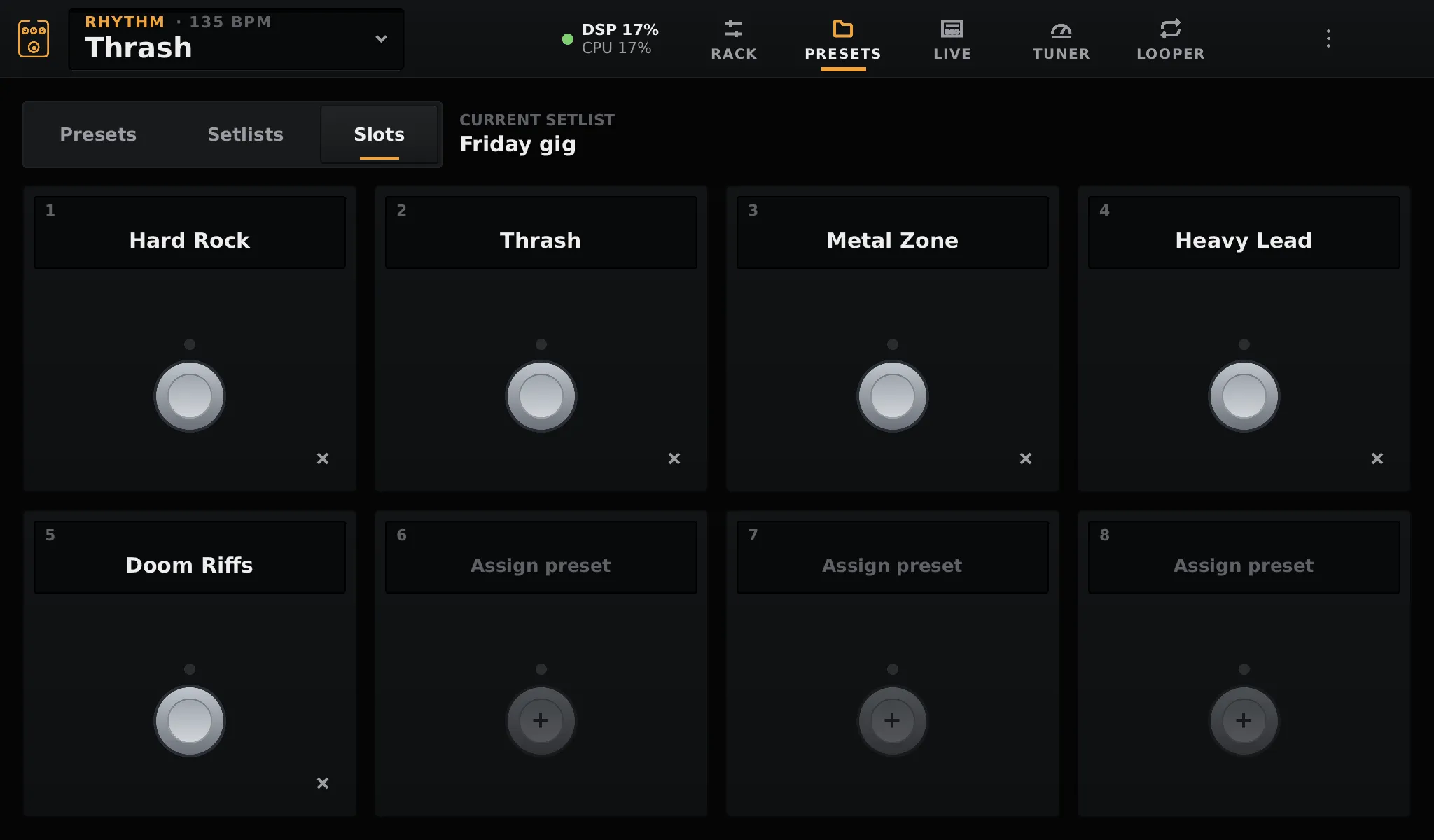Stomp the Hard Rock footswitch

coord(190,396)
